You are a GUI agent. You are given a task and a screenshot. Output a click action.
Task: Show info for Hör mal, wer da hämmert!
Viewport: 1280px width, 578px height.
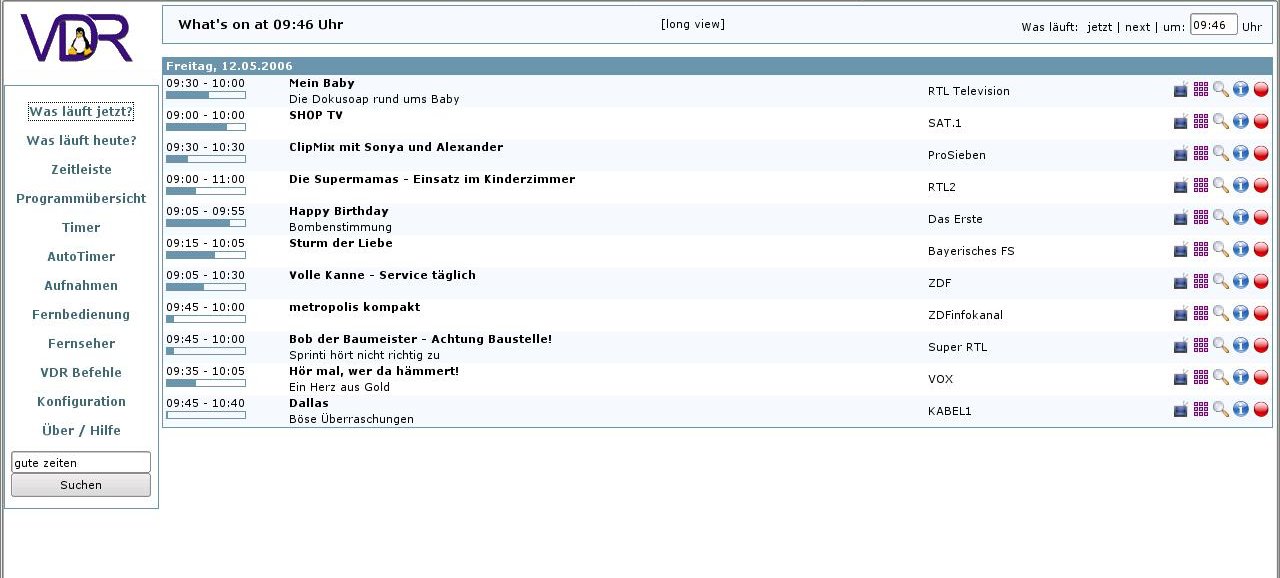click(x=1241, y=378)
